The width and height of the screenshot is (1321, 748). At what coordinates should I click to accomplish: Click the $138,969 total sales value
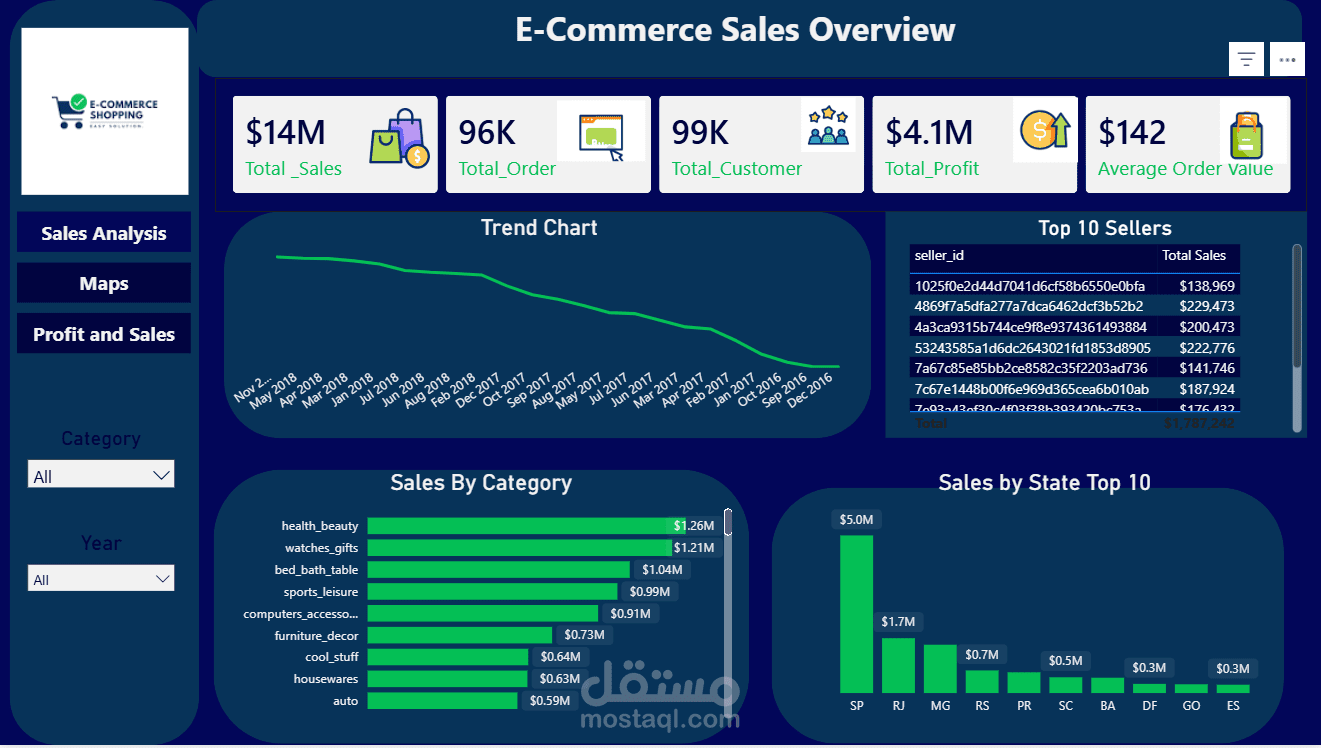pos(1206,286)
